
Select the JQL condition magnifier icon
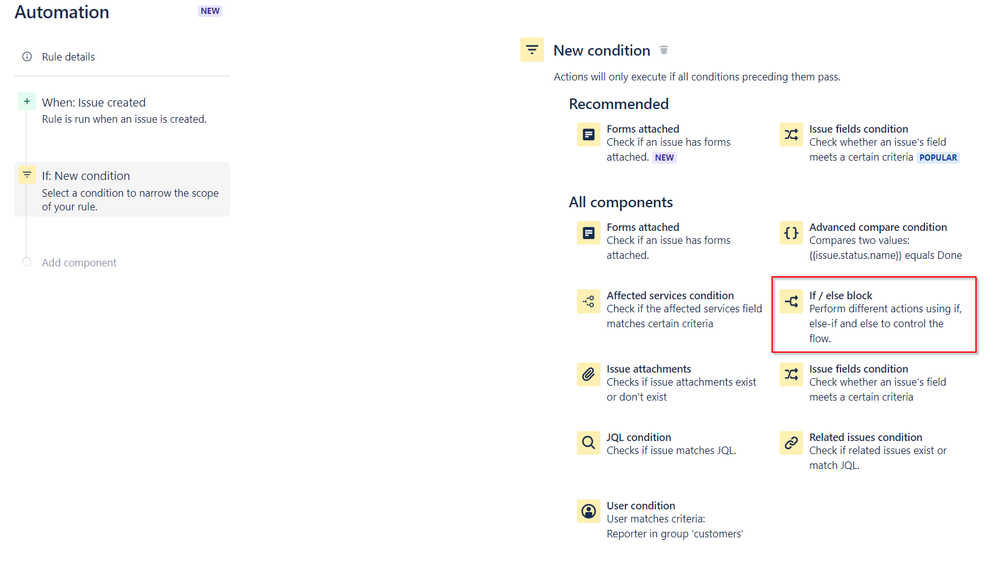coord(589,442)
